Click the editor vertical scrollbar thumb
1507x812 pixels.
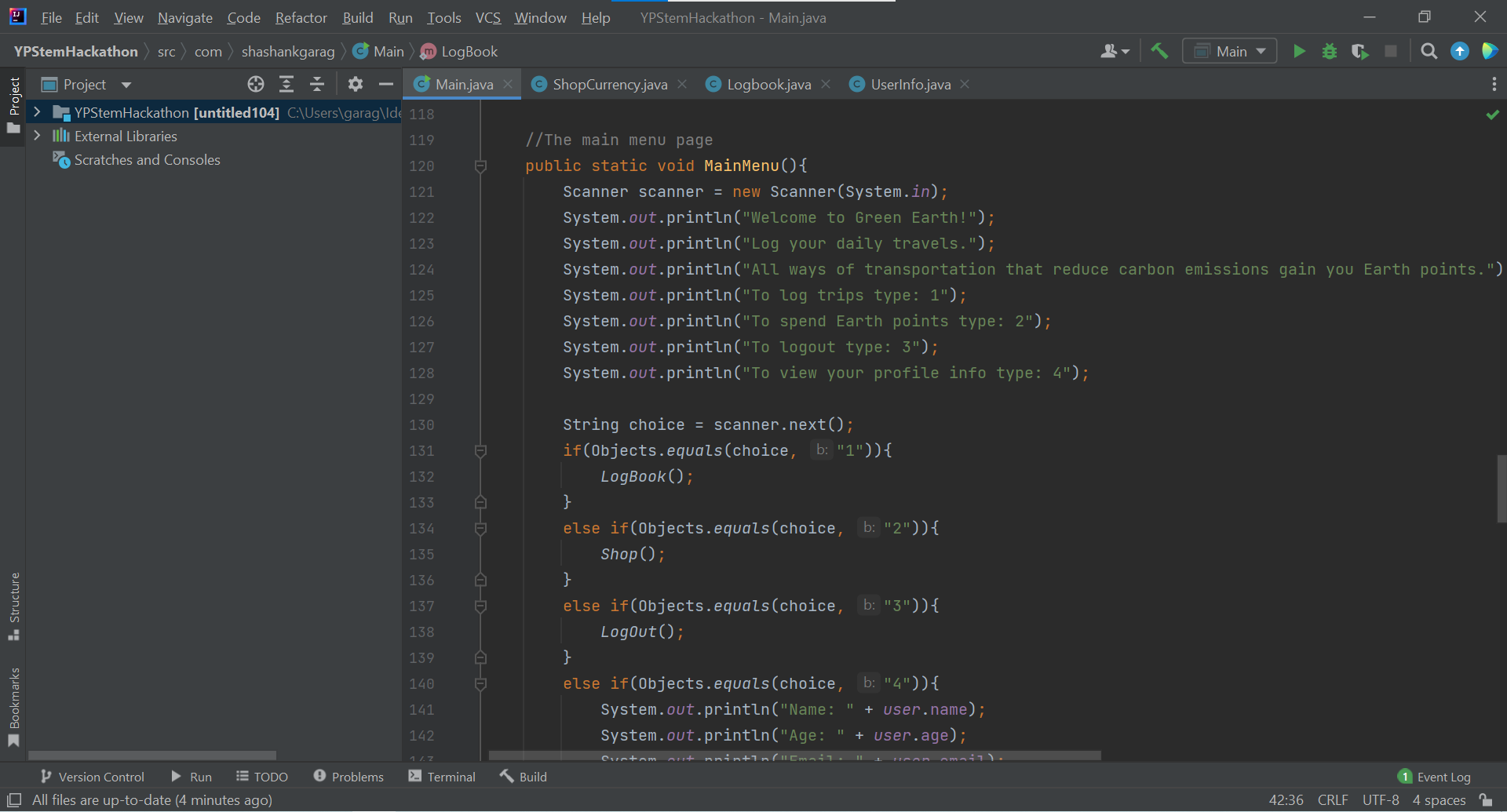tap(1501, 488)
